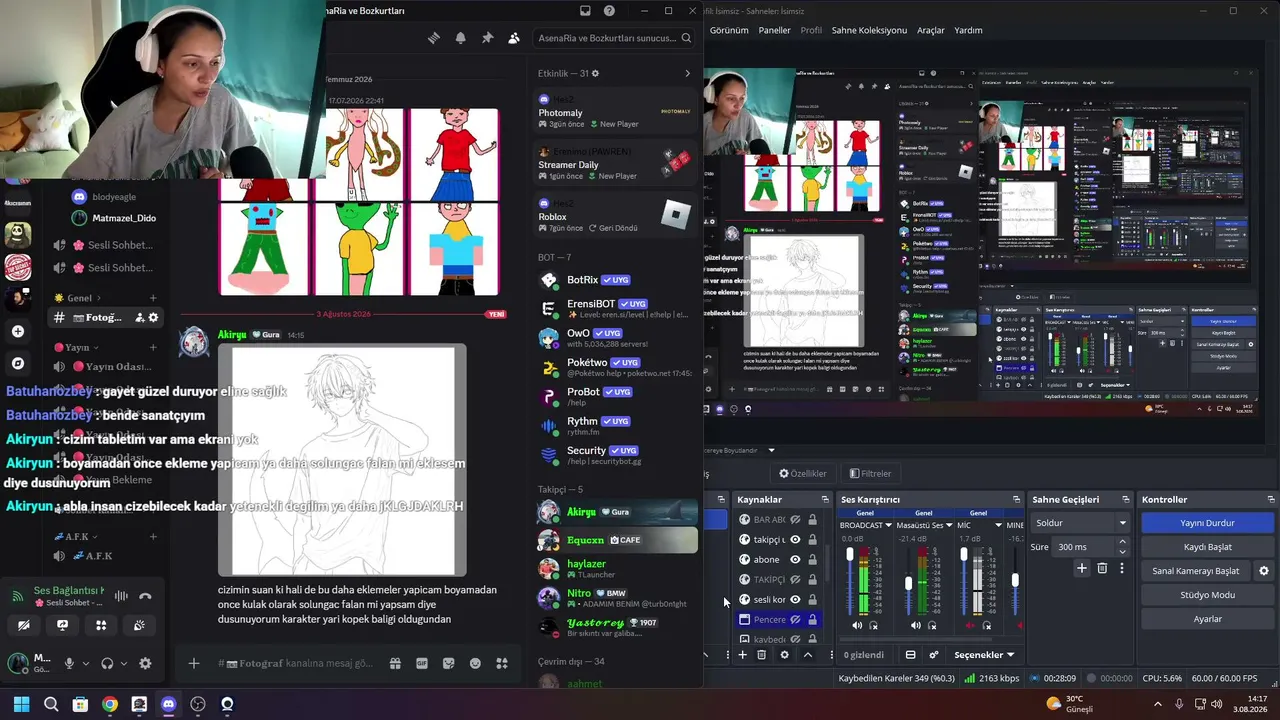Add a source in OBS Kaynaklar

point(742,655)
